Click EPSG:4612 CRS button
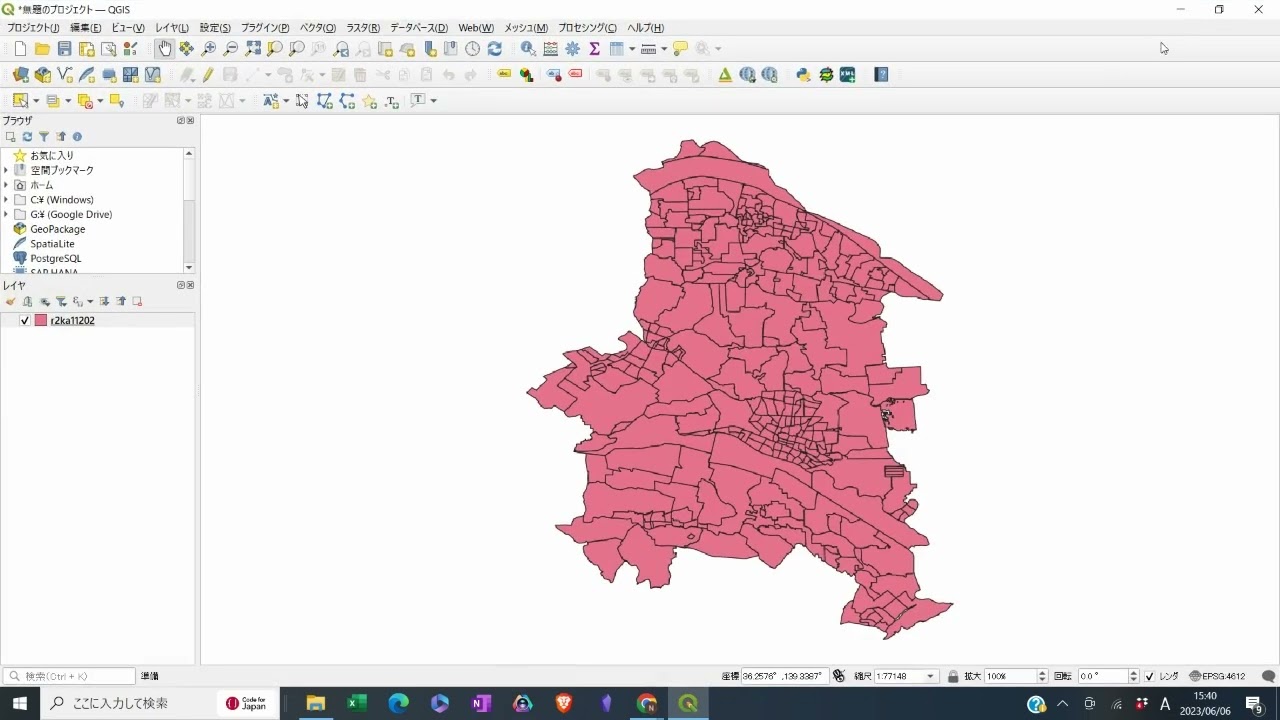Image resolution: width=1280 pixels, height=720 pixels. click(x=1217, y=677)
